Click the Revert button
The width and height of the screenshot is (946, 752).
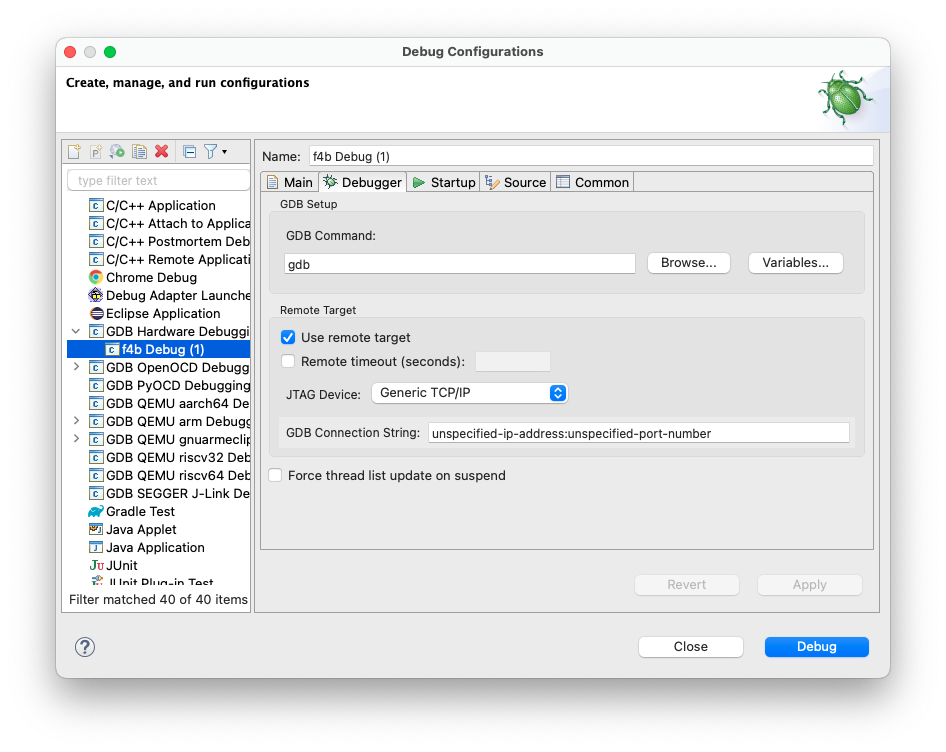[x=687, y=585]
